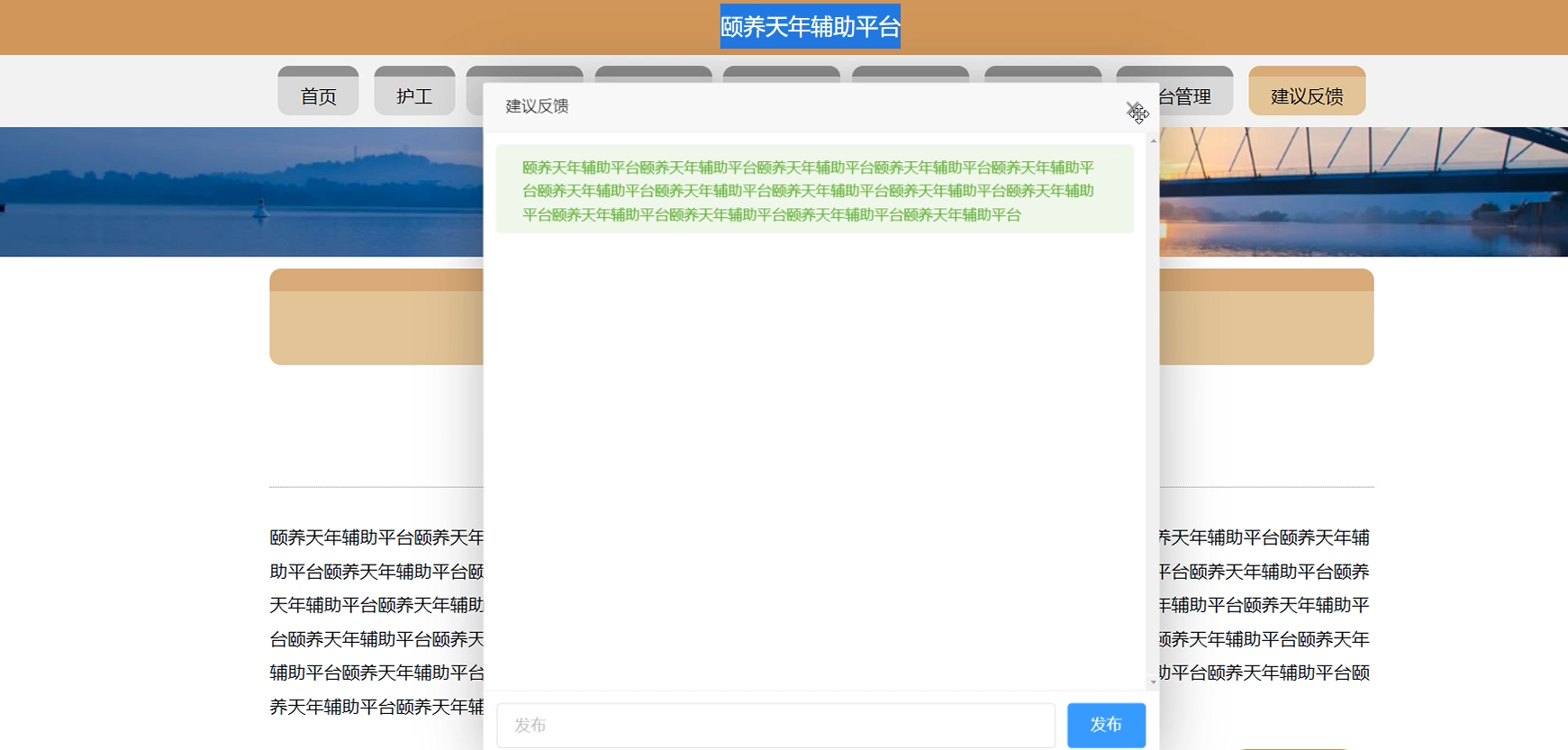The image size is (1568, 750).
Task: Click the 建议反馈 dialog title text
Action: (537, 106)
